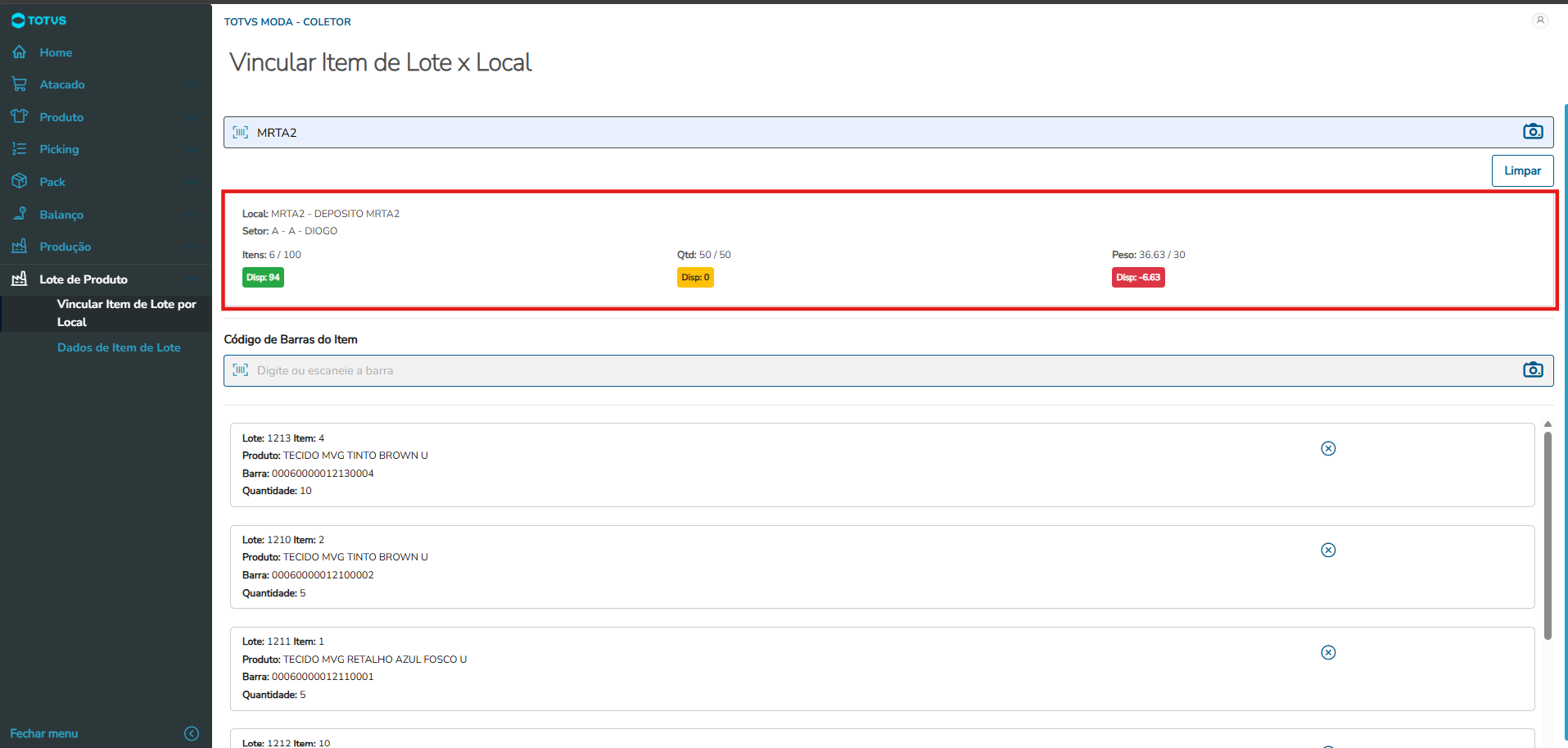Remove lot 1210 item 2 with its X icon
The width and height of the screenshot is (1568, 748).
click(1328, 551)
